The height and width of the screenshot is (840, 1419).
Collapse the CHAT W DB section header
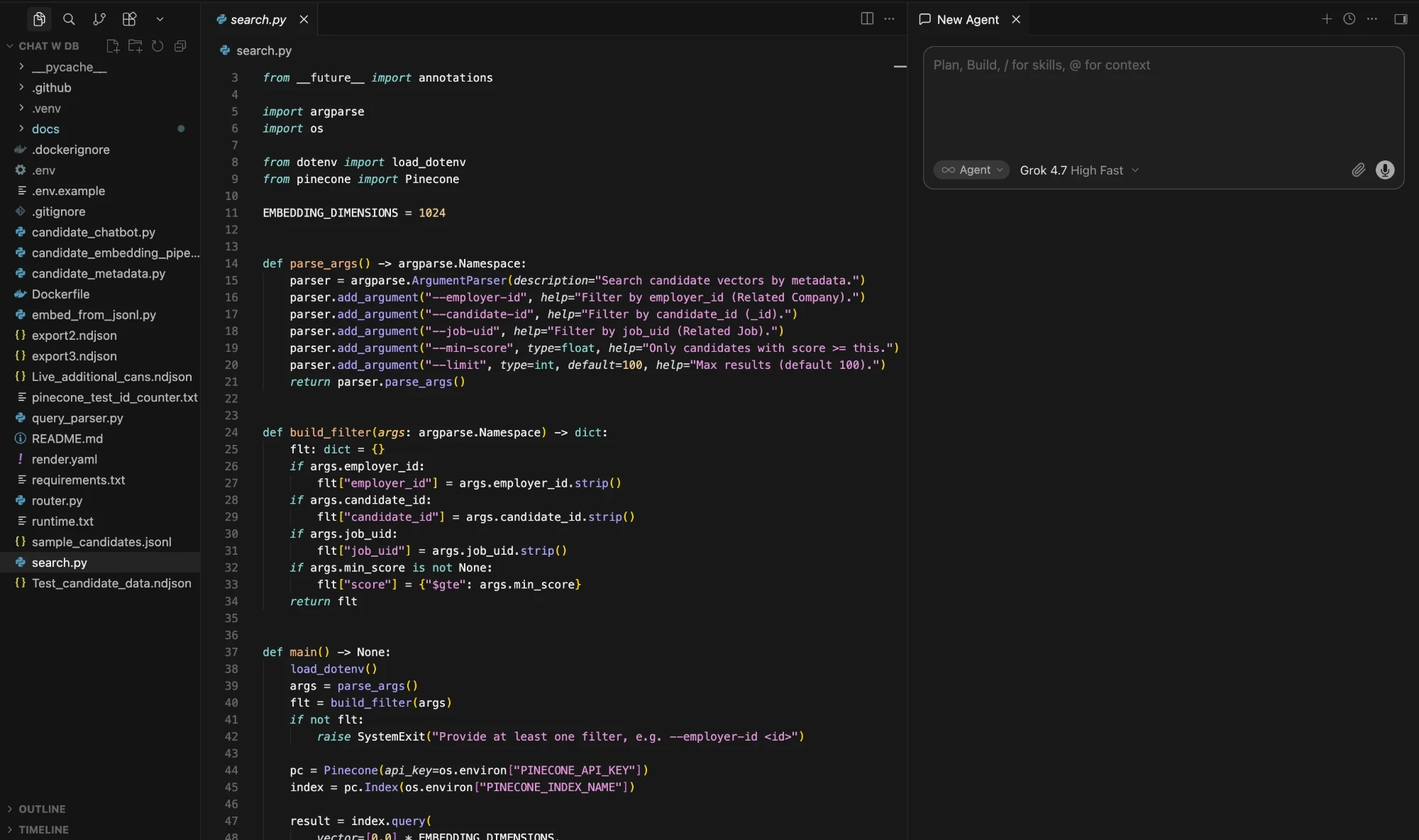[x=48, y=46]
